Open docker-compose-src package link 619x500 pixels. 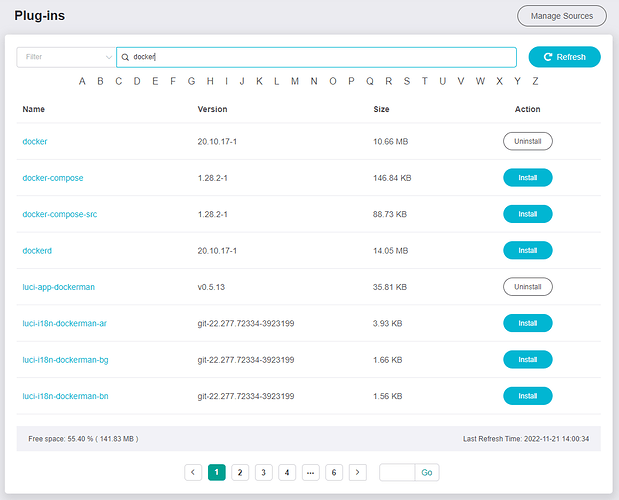pyautogui.click(x=60, y=214)
